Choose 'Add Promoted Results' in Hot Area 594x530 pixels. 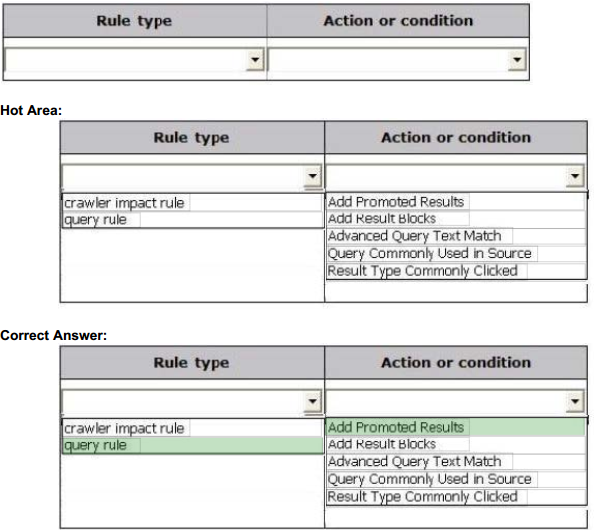456,202
